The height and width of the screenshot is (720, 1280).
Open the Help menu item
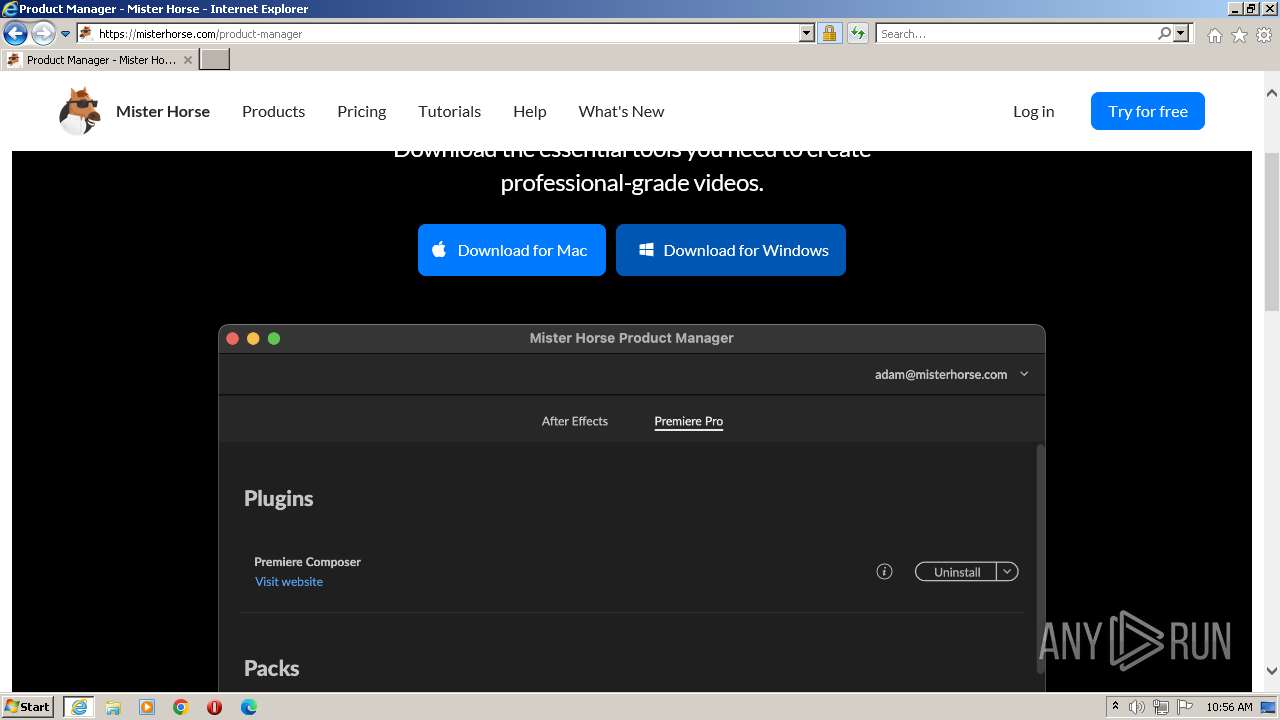(x=529, y=111)
